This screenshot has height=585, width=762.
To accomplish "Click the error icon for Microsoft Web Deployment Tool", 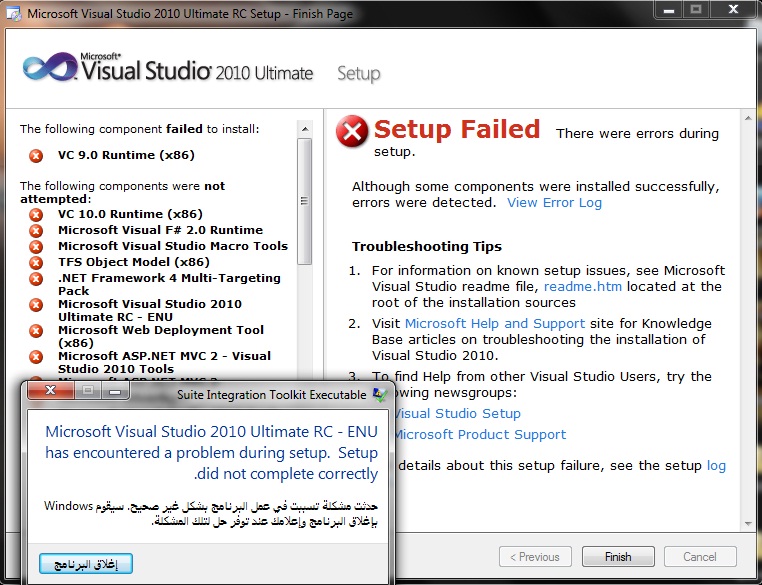I will tap(36, 330).
